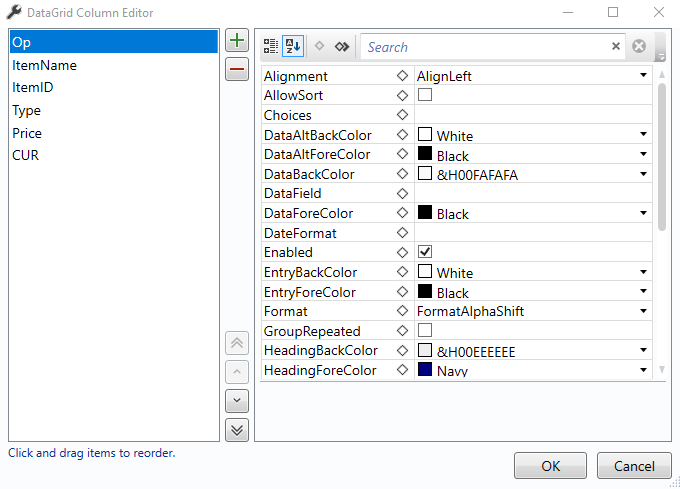Click the EntryBackColor diamond marker
The image size is (680, 489).
tap(402, 272)
